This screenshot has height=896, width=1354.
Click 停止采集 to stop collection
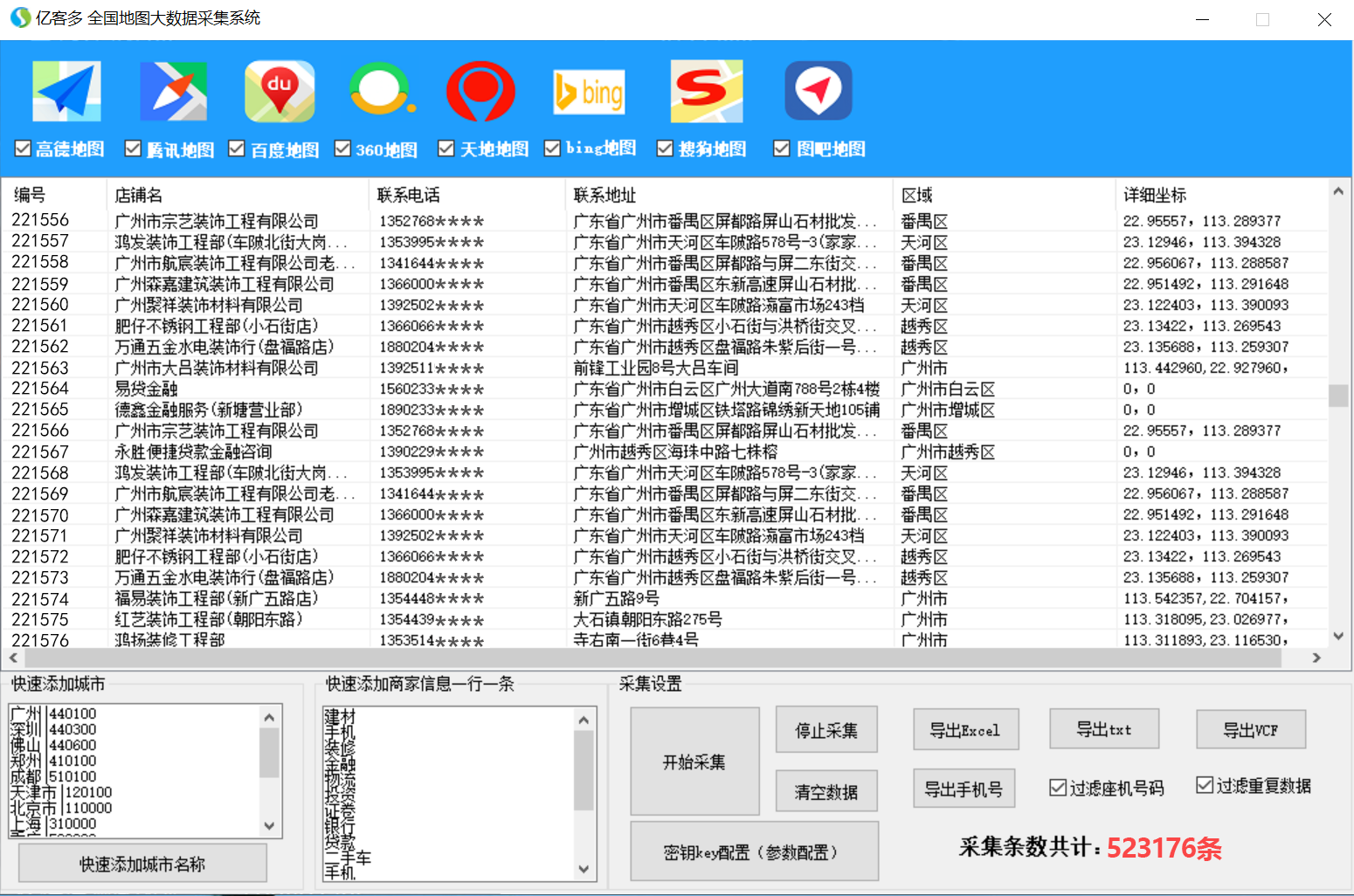tap(826, 729)
